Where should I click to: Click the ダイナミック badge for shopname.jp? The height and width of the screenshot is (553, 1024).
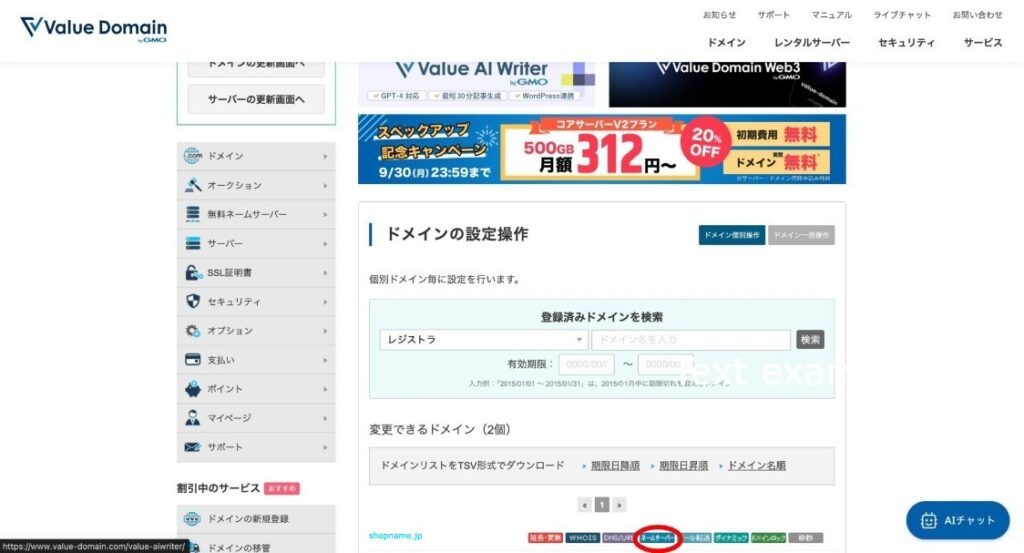coord(731,538)
